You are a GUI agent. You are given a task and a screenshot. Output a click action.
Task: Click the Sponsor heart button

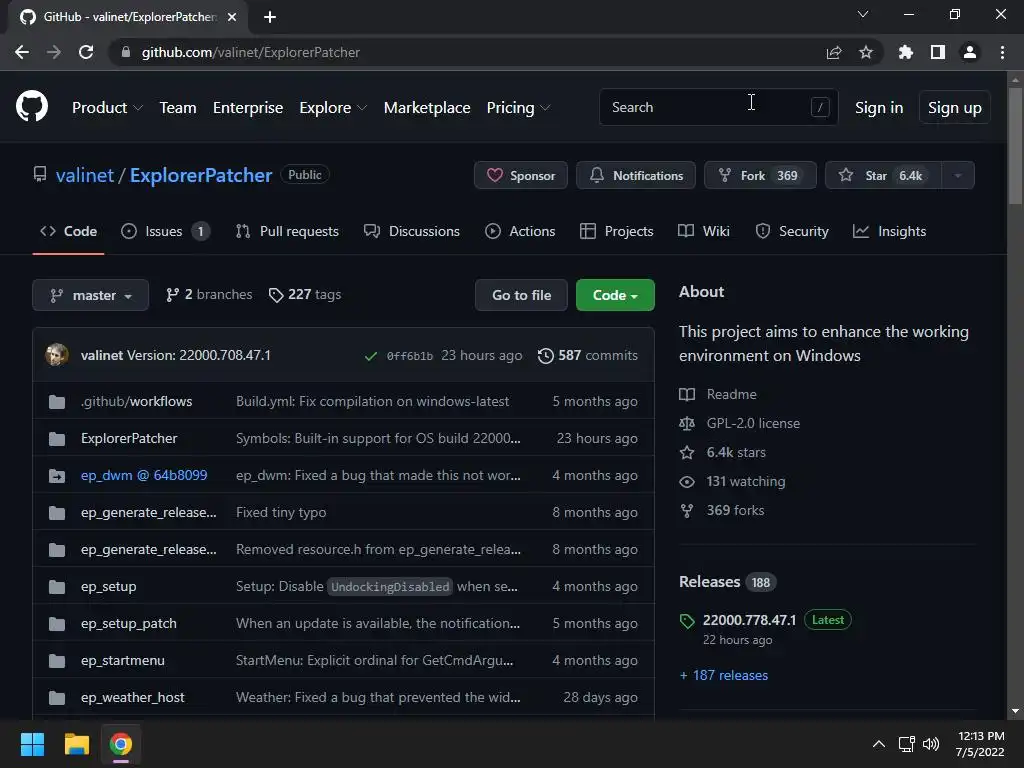pos(520,175)
